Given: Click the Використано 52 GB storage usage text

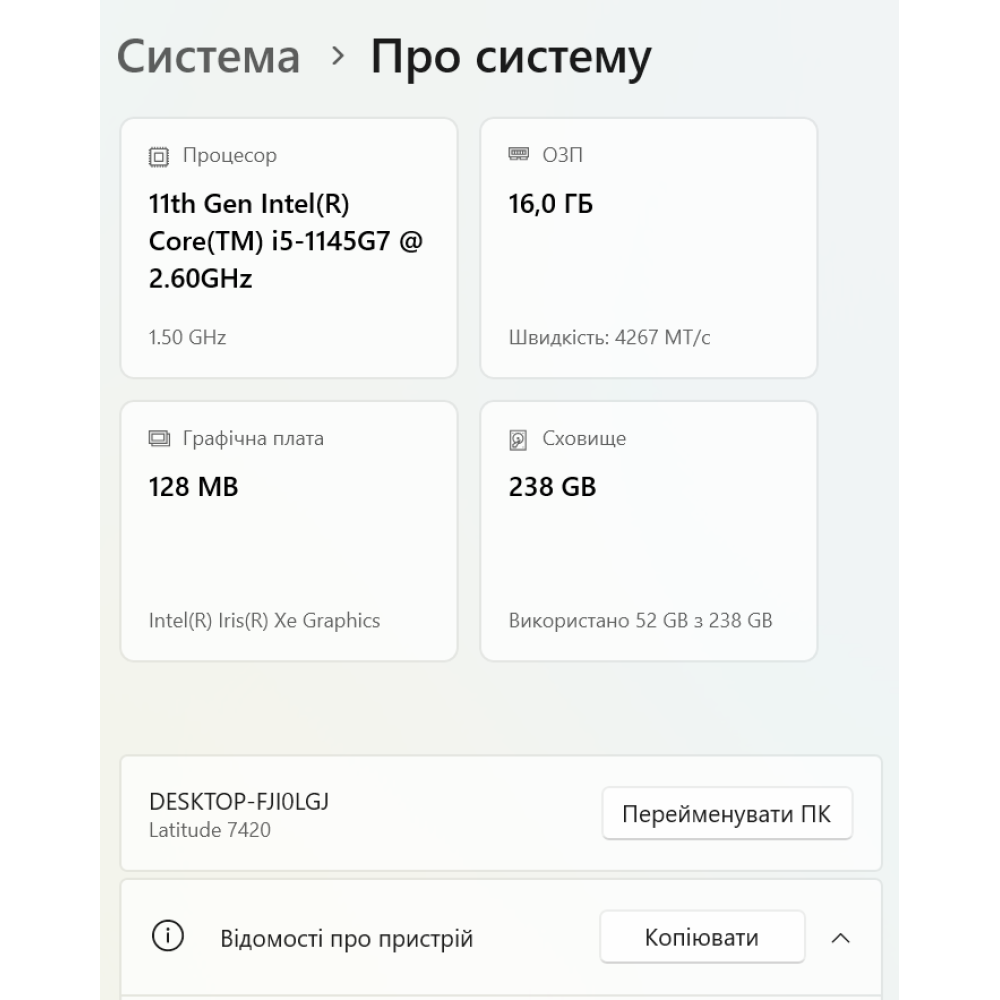Looking at the screenshot, I should coord(640,621).
